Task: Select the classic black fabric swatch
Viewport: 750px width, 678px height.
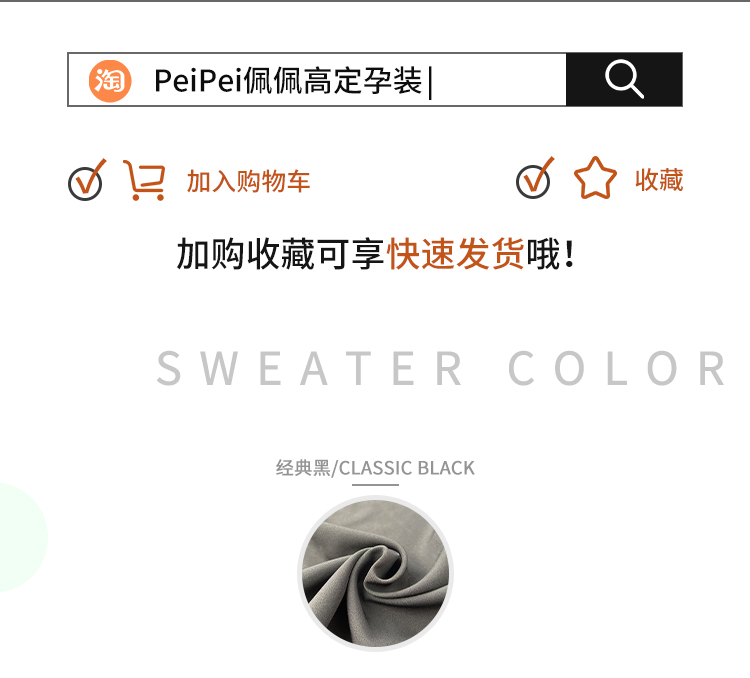Action: [x=375, y=573]
